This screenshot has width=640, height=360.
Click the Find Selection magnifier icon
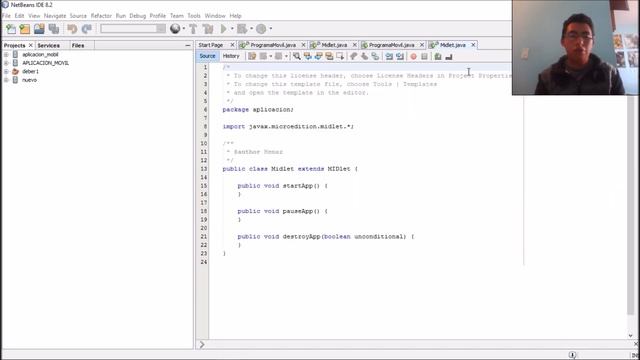pyautogui.click(x=297, y=56)
